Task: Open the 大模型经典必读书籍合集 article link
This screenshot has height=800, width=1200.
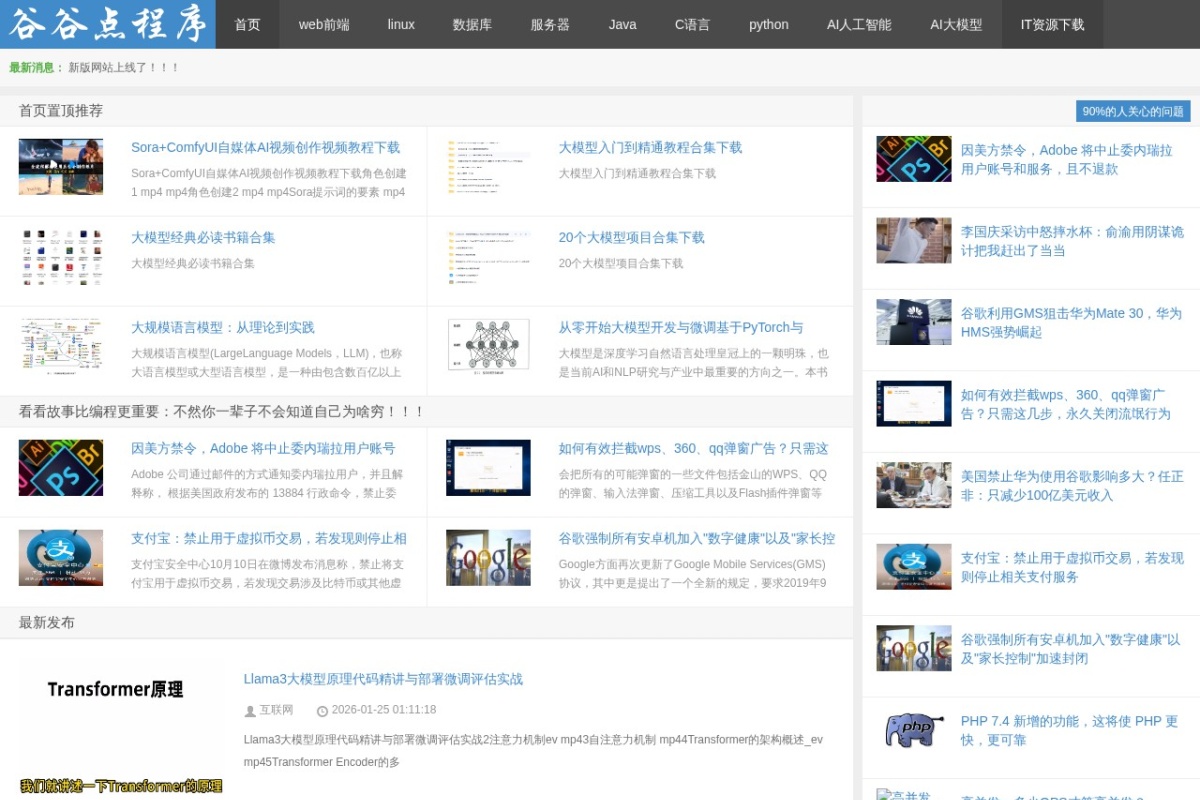Action: click(x=203, y=238)
